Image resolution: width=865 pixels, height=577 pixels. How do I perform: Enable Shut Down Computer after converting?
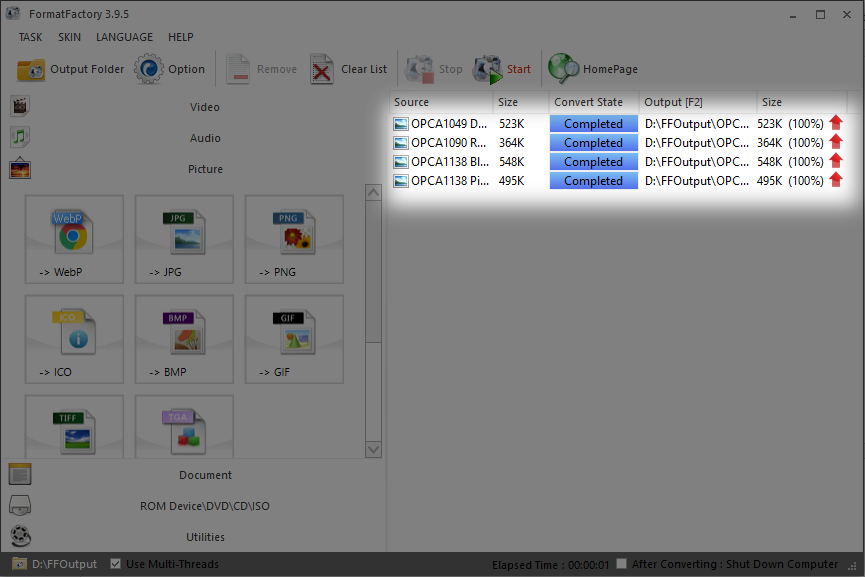[622, 564]
